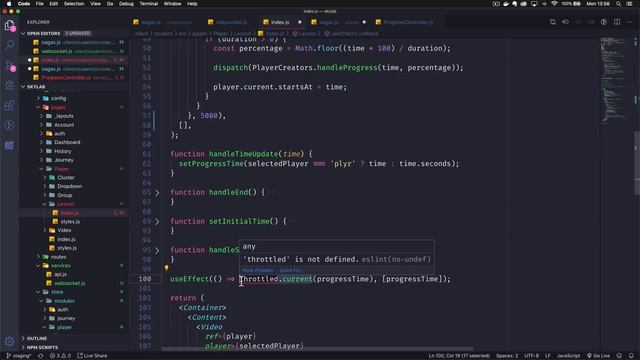The image size is (640, 360).
Task: Switch to the websocket.js editor tab
Action: [231, 22]
